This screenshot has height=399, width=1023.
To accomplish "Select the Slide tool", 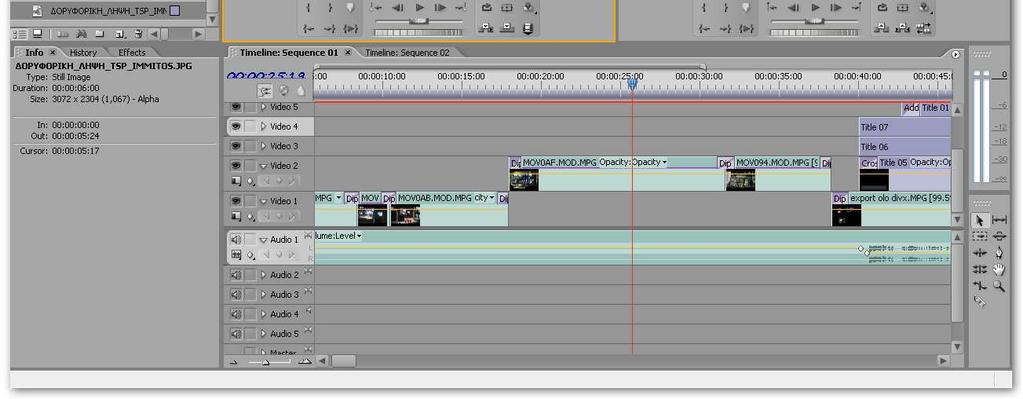I will [999, 237].
